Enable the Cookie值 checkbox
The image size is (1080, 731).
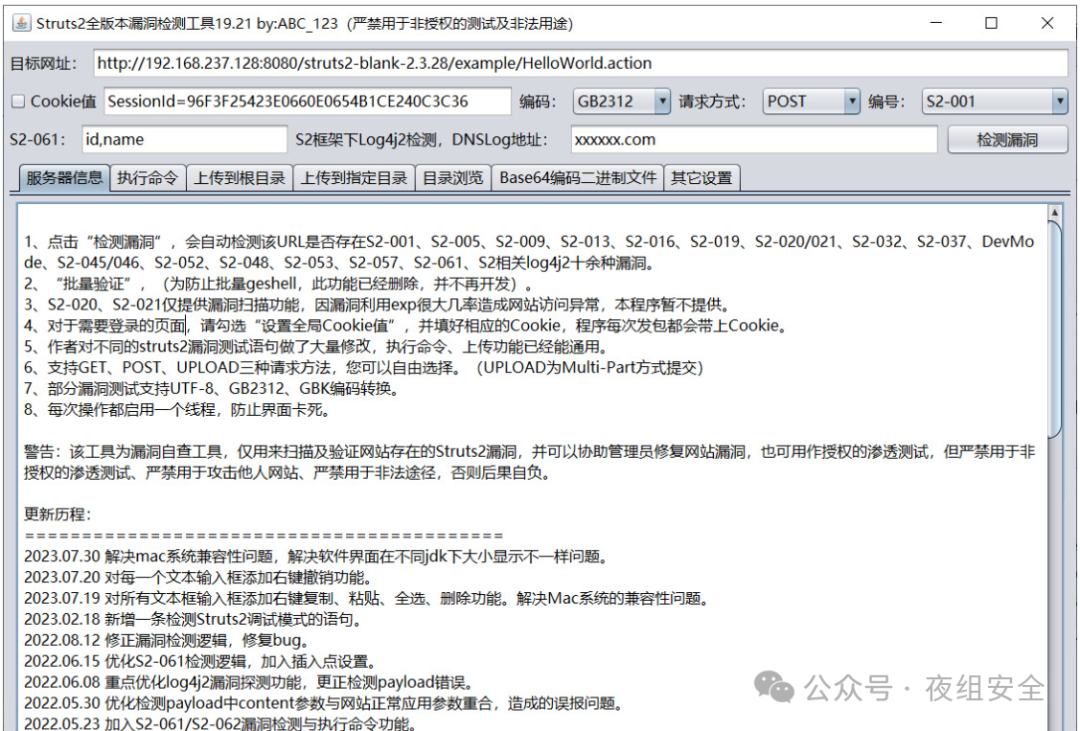(x=20, y=101)
